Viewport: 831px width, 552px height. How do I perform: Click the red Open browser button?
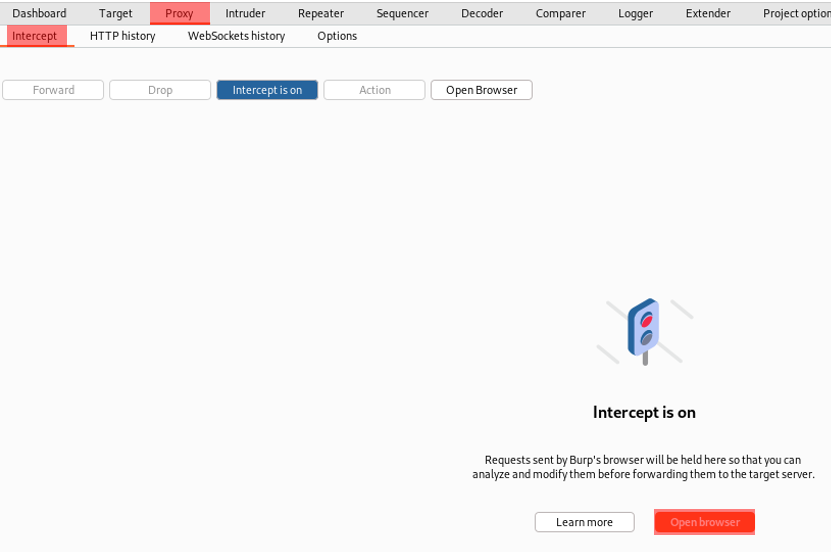point(704,522)
